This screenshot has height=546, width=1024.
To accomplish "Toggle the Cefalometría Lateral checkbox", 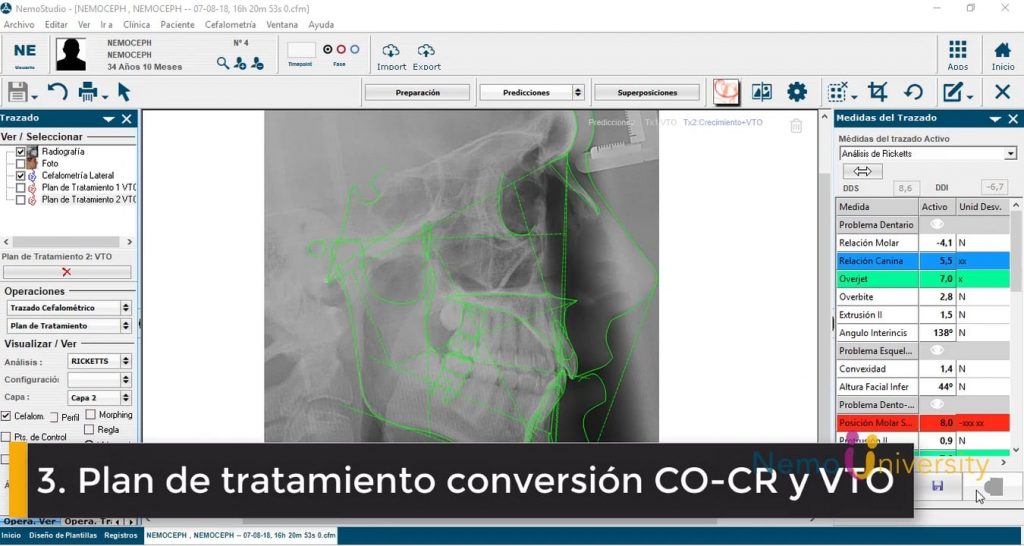I will (x=20, y=176).
